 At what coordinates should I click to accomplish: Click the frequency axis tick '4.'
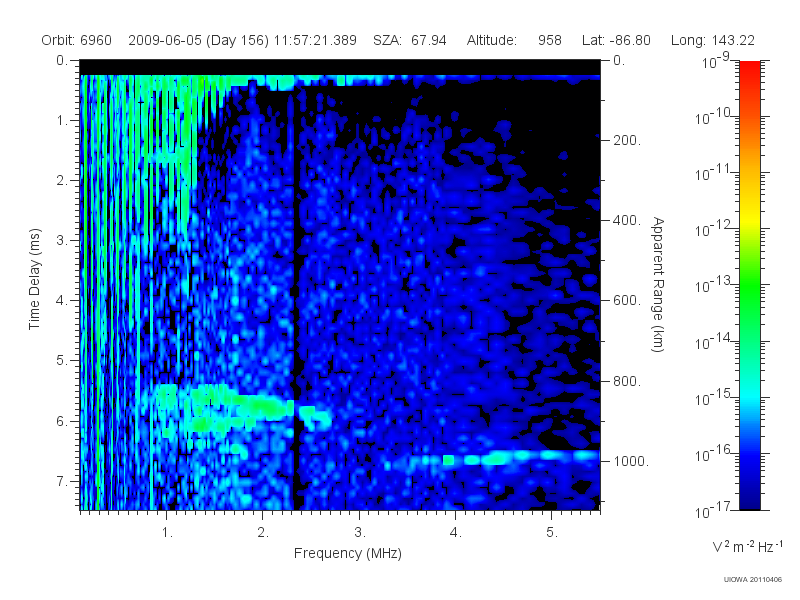pyautogui.click(x=456, y=533)
